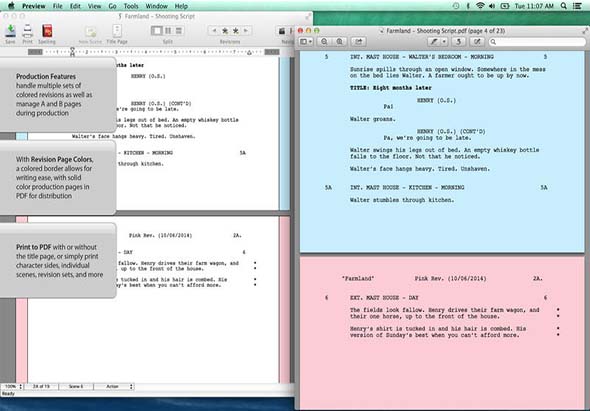Click 'EXT. MAST HOUSE - DAY' heading in PDF
590x411 pixels.
(x=384, y=298)
